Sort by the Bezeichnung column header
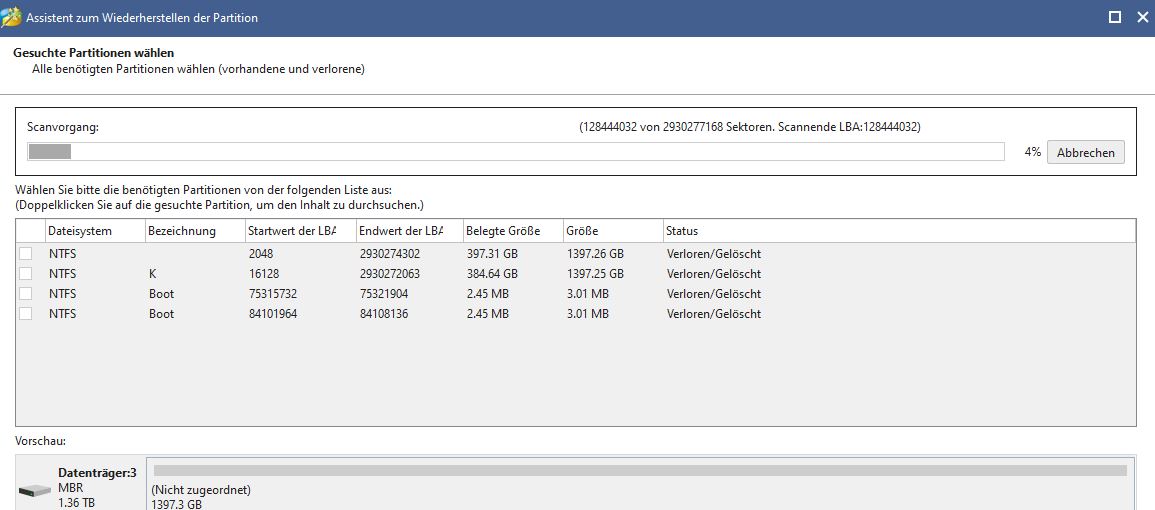The width and height of the screenshot is (1155, 510). point(195,231)
